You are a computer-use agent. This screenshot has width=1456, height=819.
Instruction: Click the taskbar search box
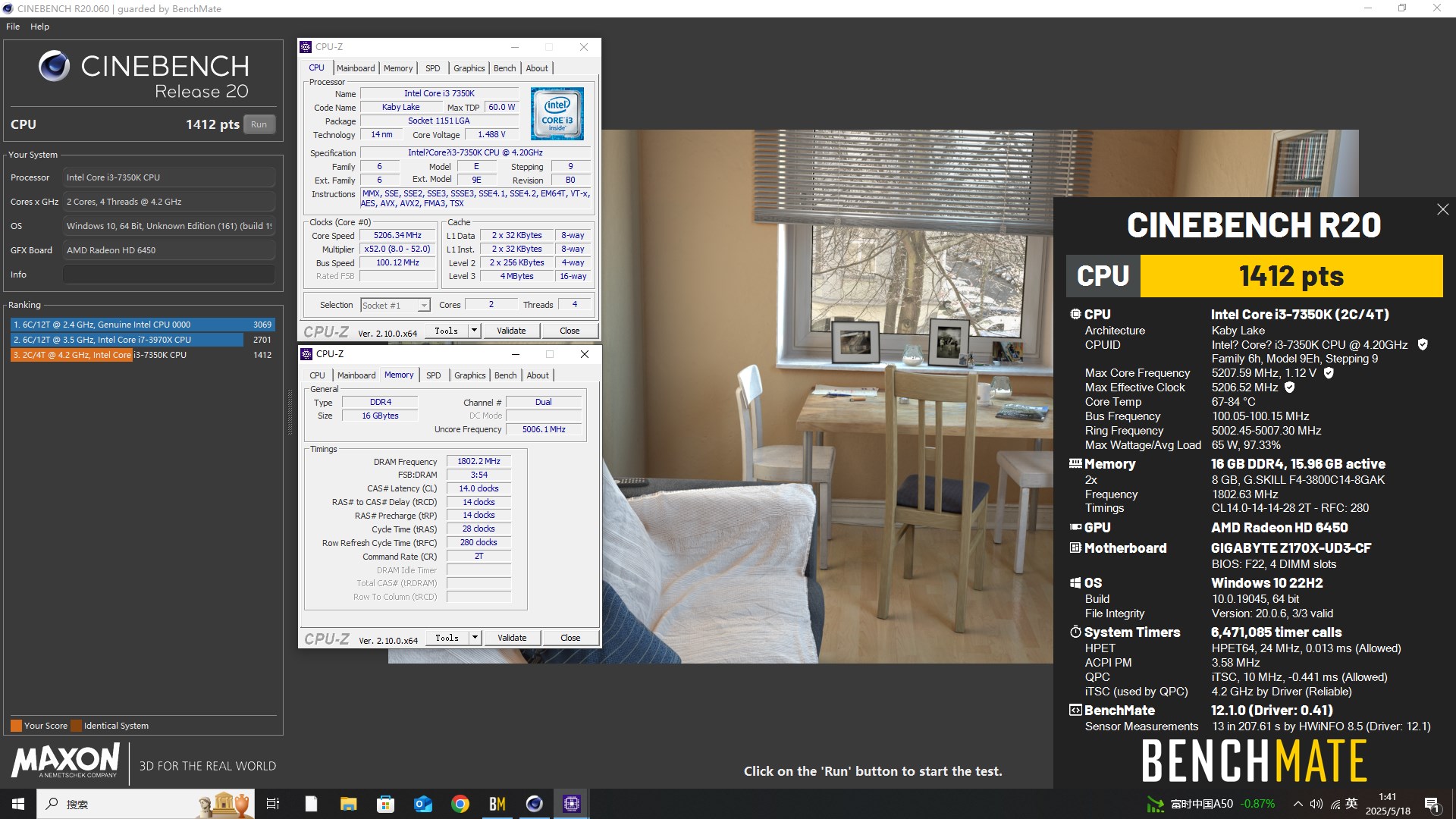pyautogui.click(x=144, y=804)
